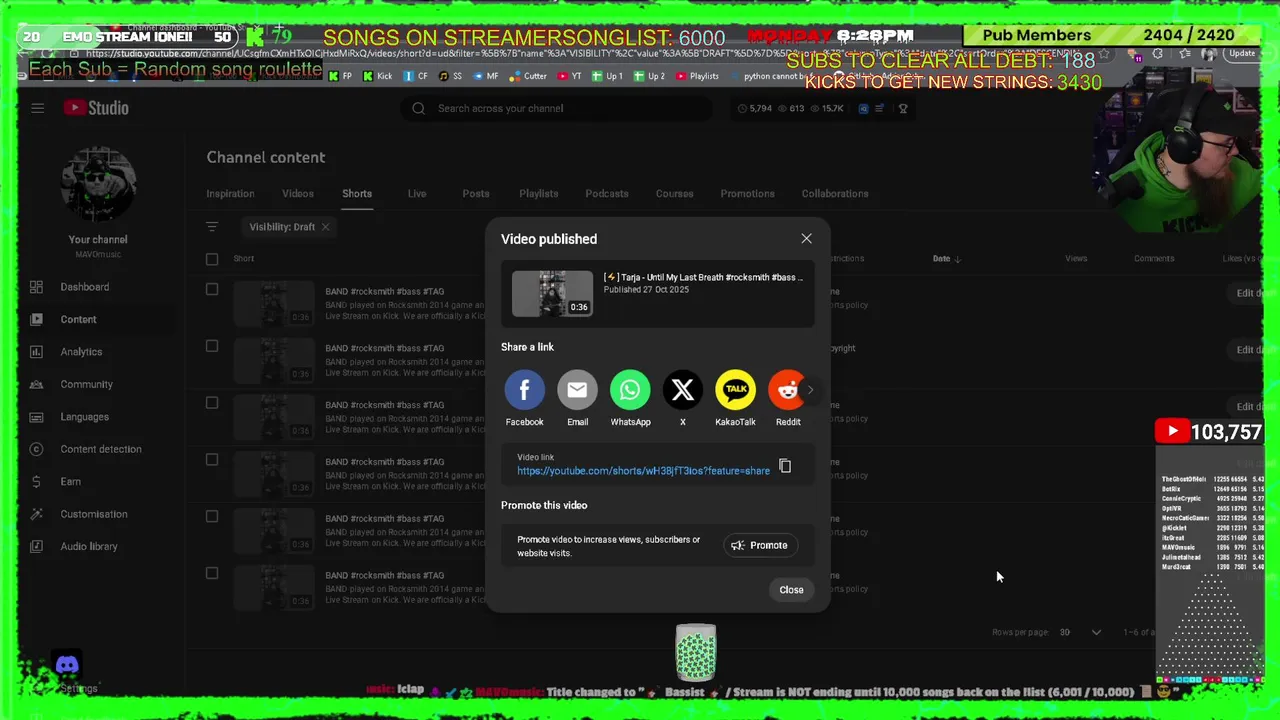Switch to the Live tab
The width and height of the screenshot is (1280, 720).
(x=417, y=194)
